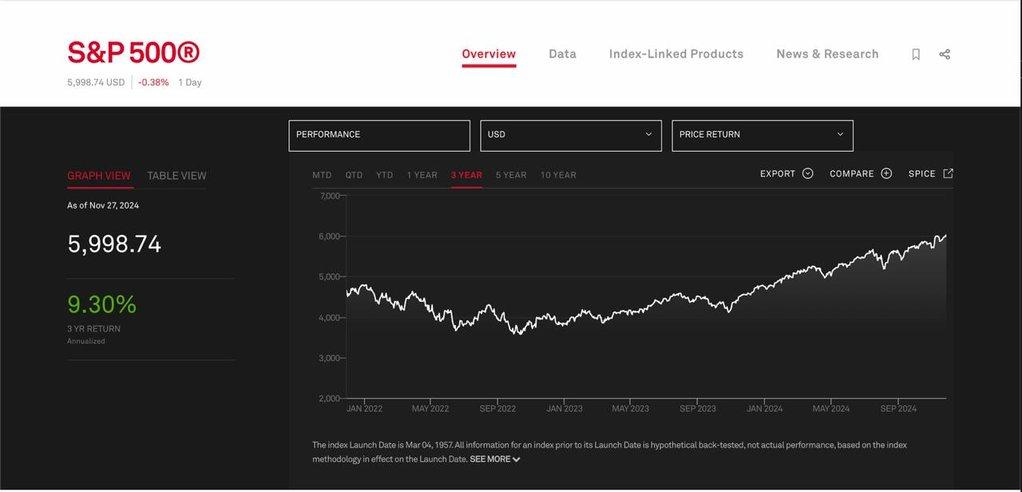Open the SPICE external link icon
Image resolution: width=1022 pixels, height=492 pixels.
[x=948, y=173]
